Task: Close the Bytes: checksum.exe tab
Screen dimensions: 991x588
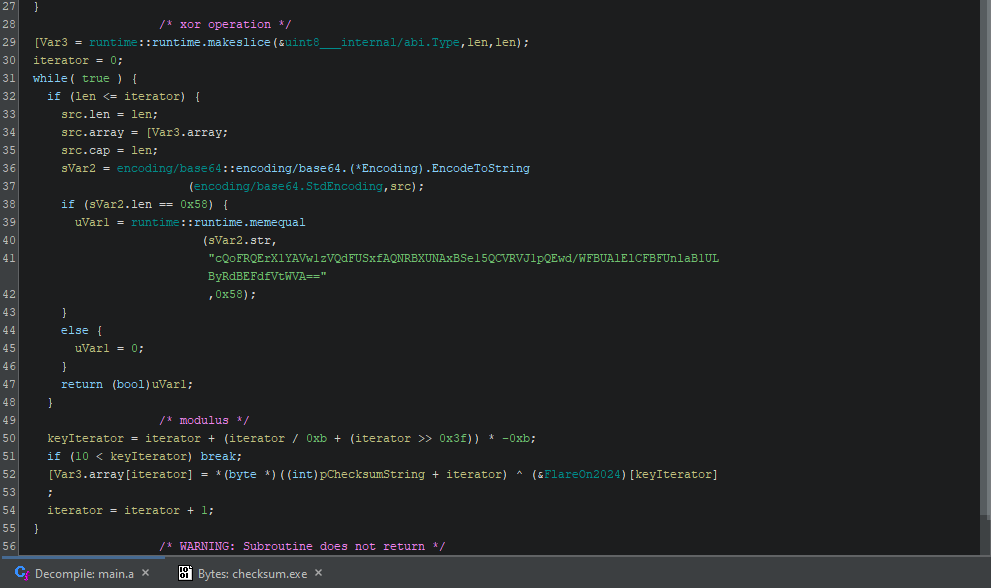Action: 317,573
